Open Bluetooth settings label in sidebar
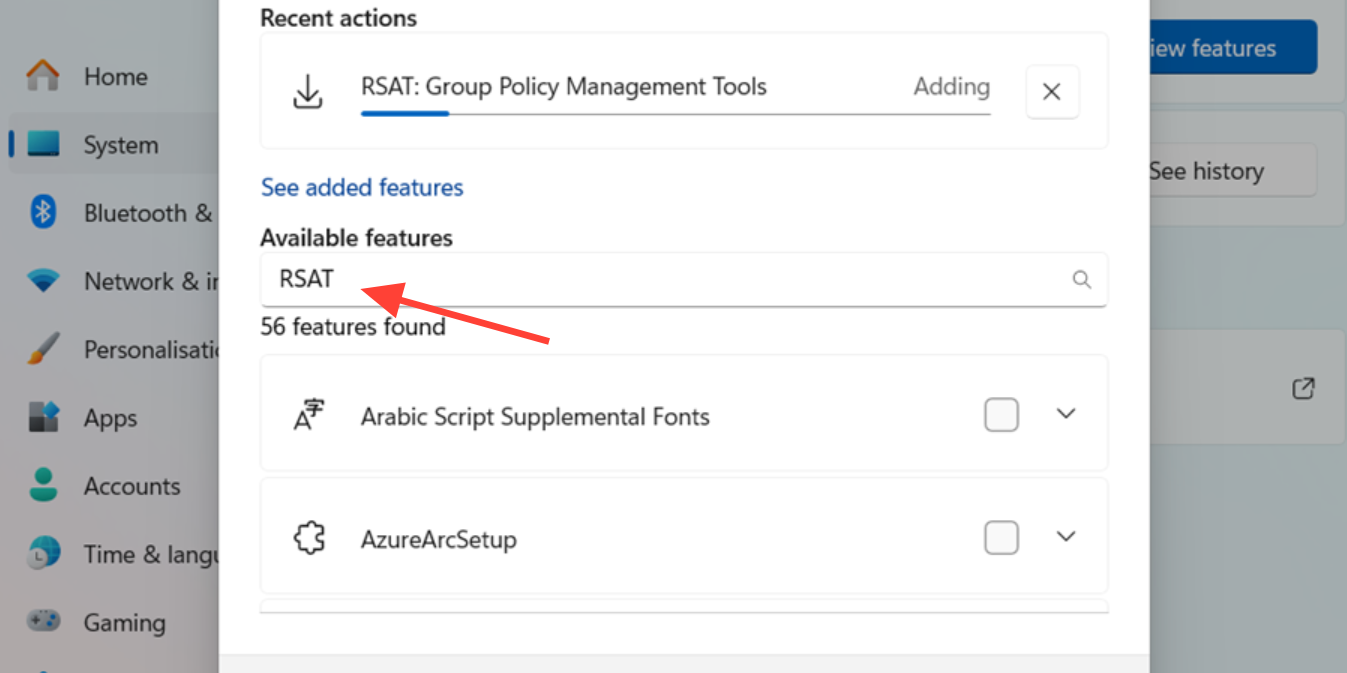The height and width of the screenshot is (673, 1347). tap(148, 213)
